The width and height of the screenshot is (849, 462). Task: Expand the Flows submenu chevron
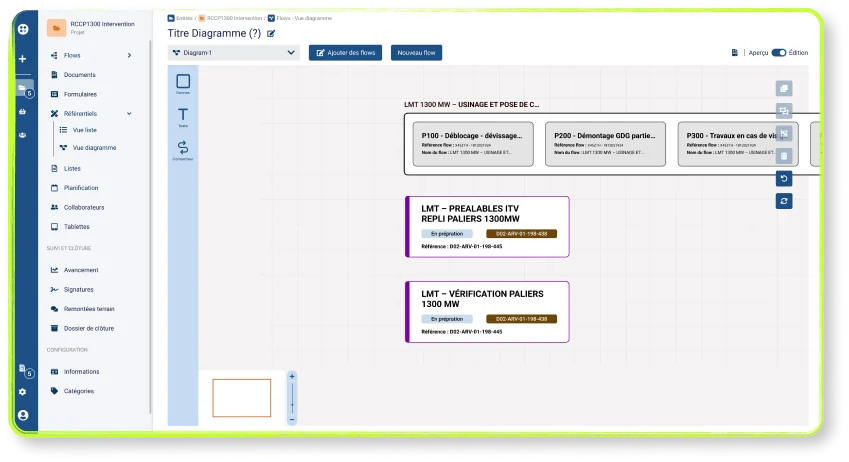tap(129, 55)
